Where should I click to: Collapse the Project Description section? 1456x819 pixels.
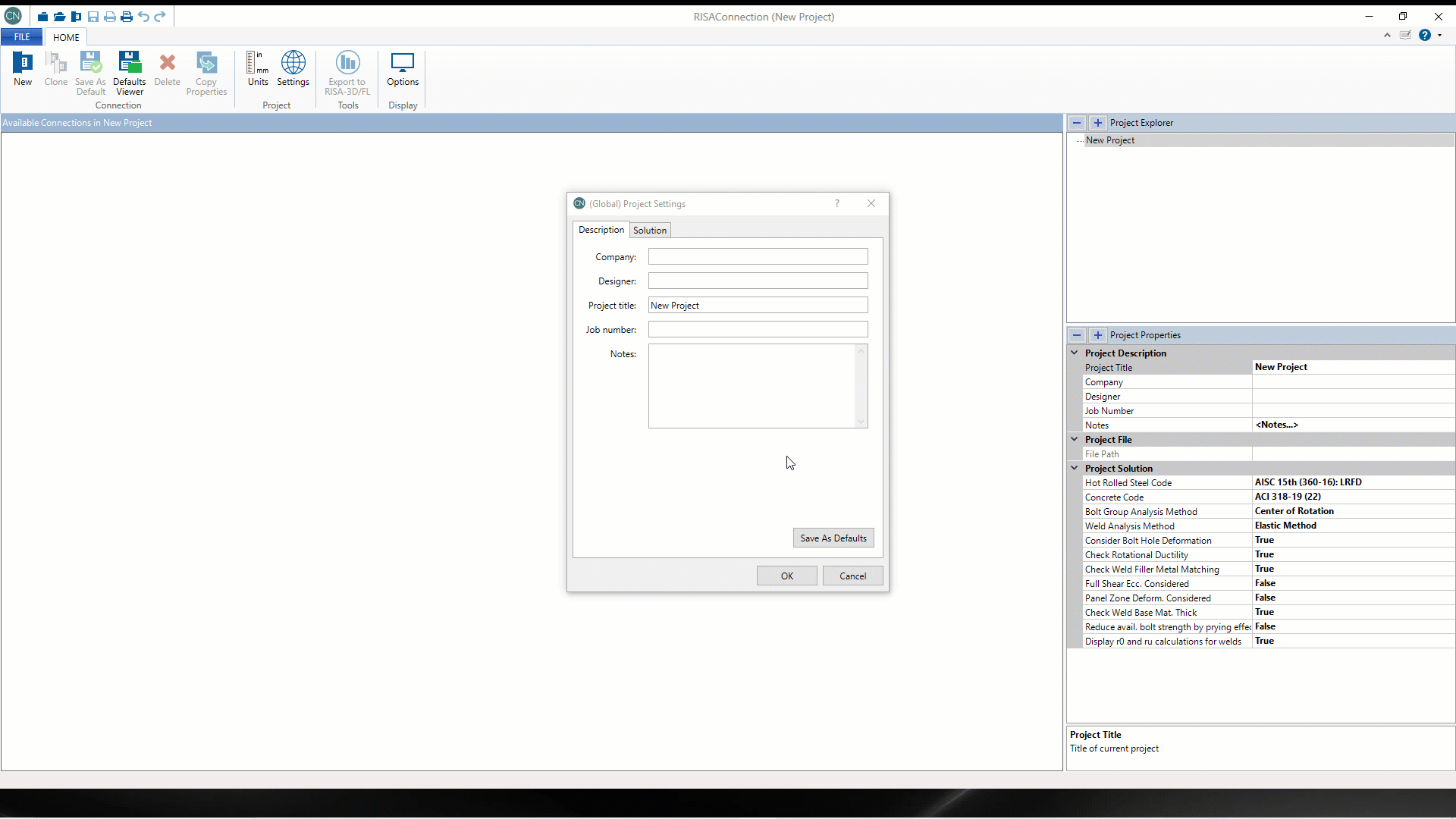pos(1075,353)
